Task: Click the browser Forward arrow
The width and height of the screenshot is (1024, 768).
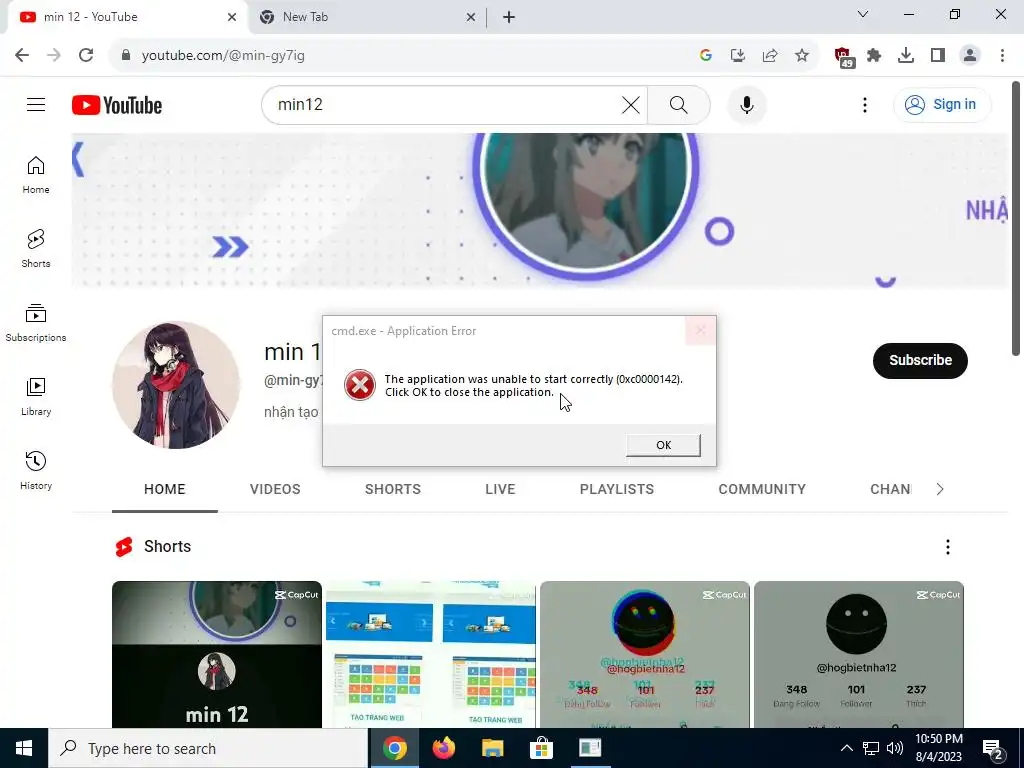Action: [x=54, y=55]
